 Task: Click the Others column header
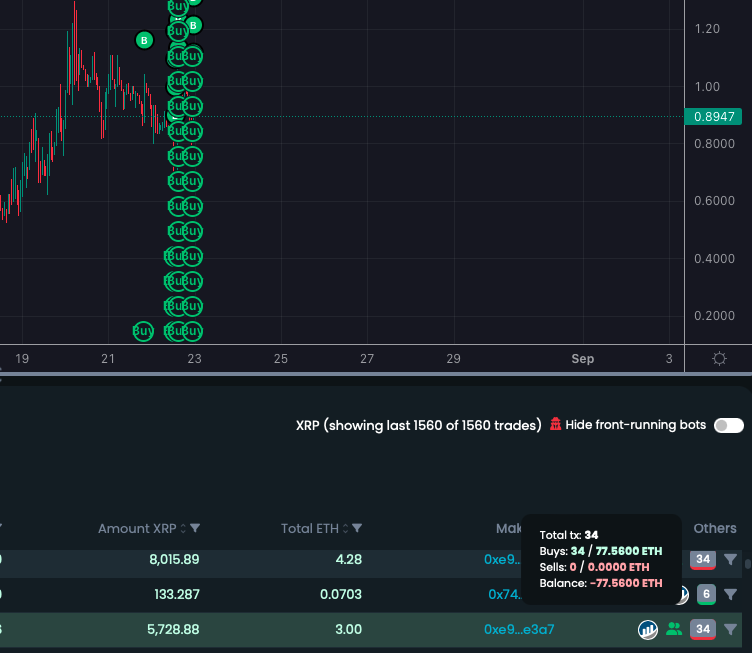(x=715, y=528)
